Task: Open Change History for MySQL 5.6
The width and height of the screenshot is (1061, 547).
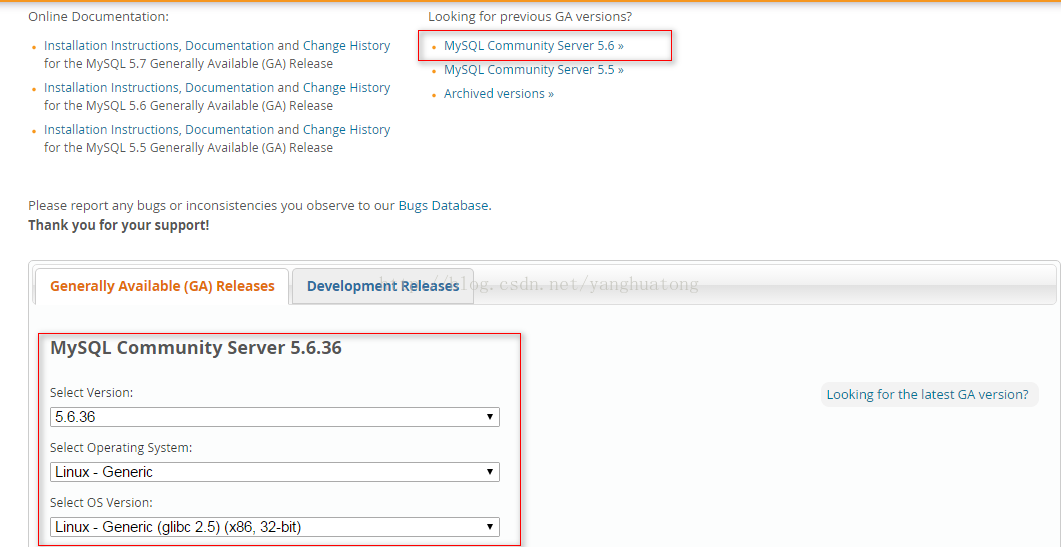Action: click(346, 88)
